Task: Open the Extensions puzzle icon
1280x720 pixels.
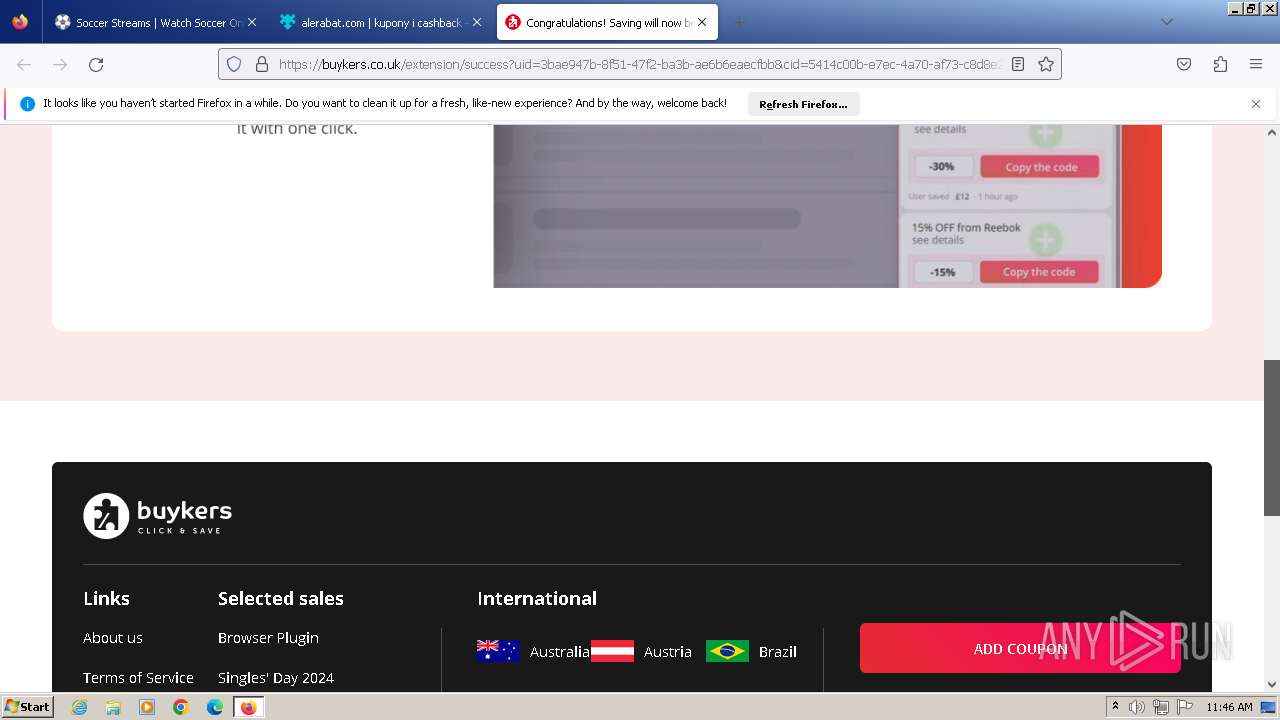Action: pos(1220,64)
